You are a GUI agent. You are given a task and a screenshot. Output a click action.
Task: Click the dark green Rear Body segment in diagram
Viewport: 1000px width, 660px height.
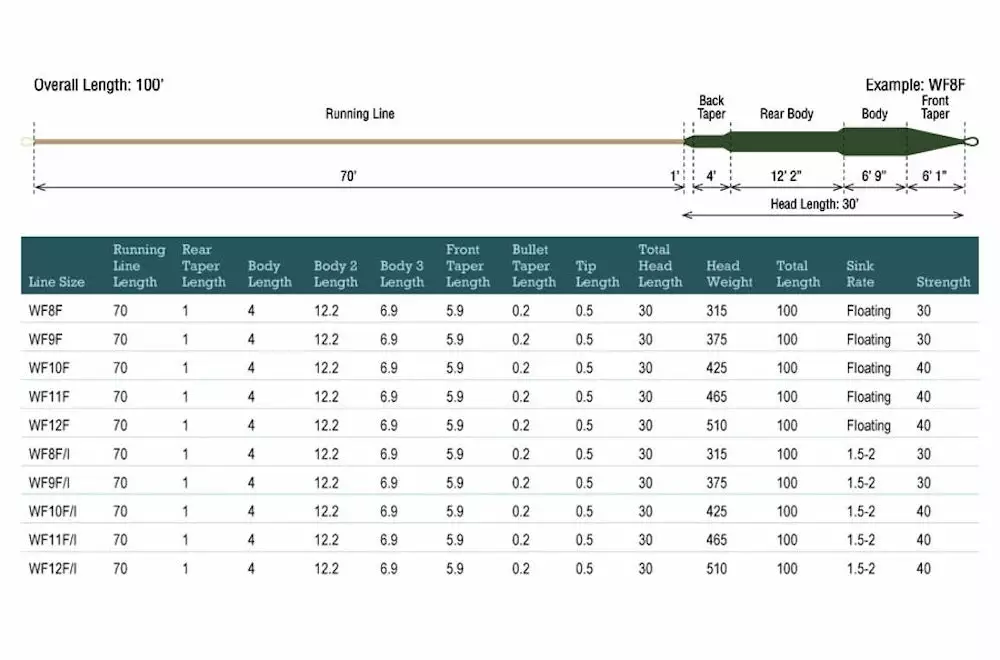[x=786, y=140]
